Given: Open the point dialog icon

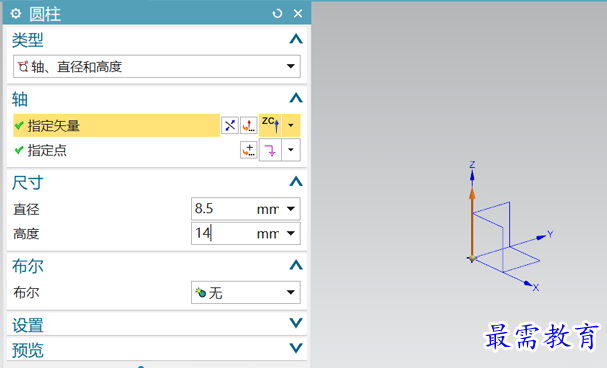Looking at the screenshot, I should click(x=249, y=150).
